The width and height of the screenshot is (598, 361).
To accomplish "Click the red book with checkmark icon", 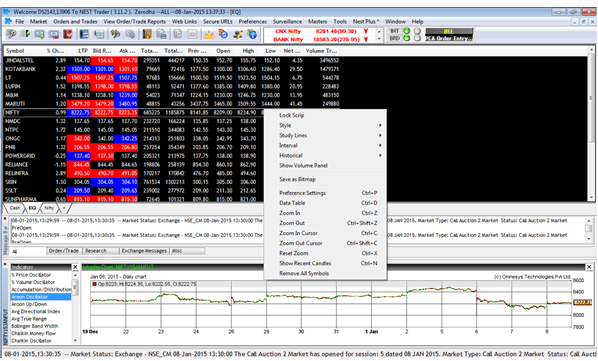I will [x=68, y=34].
